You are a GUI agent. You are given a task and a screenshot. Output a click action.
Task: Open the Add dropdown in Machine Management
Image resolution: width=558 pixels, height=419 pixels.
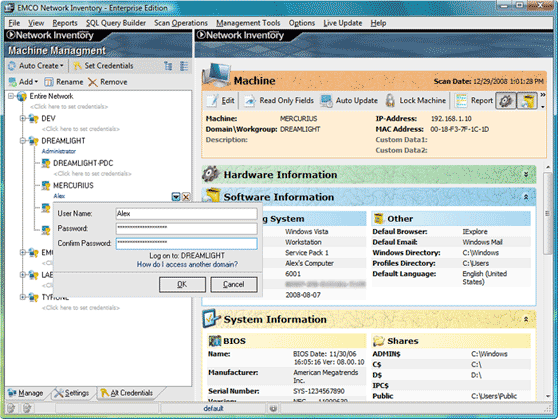[23, 82]
